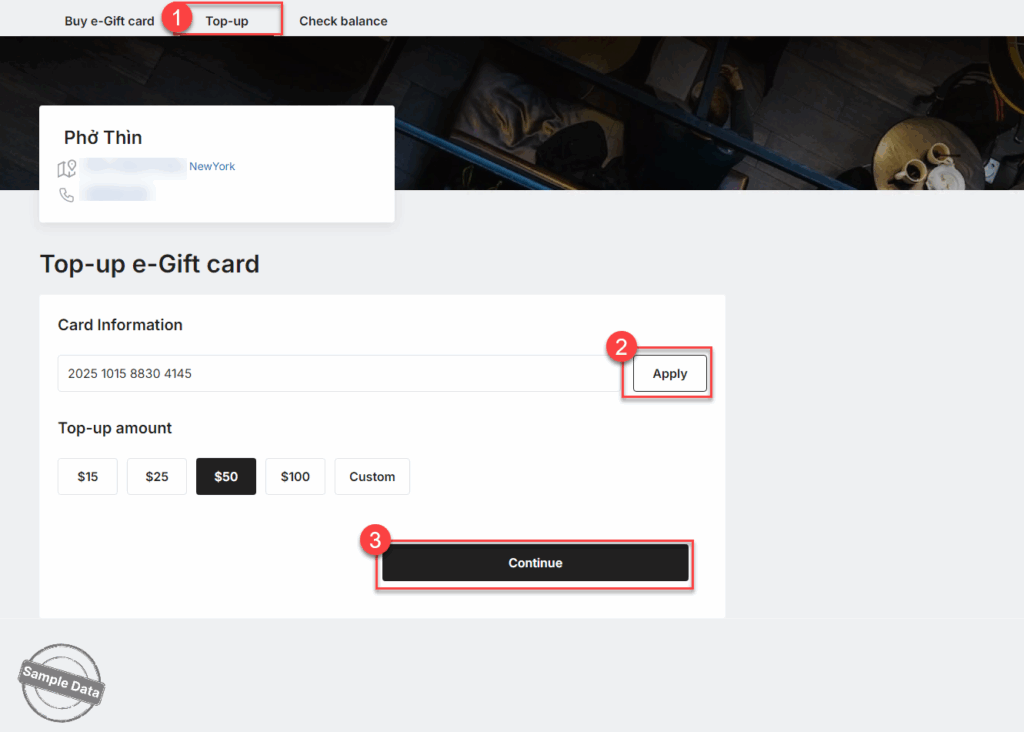Click the Sample Data stamp badge

tap(61, 682)
